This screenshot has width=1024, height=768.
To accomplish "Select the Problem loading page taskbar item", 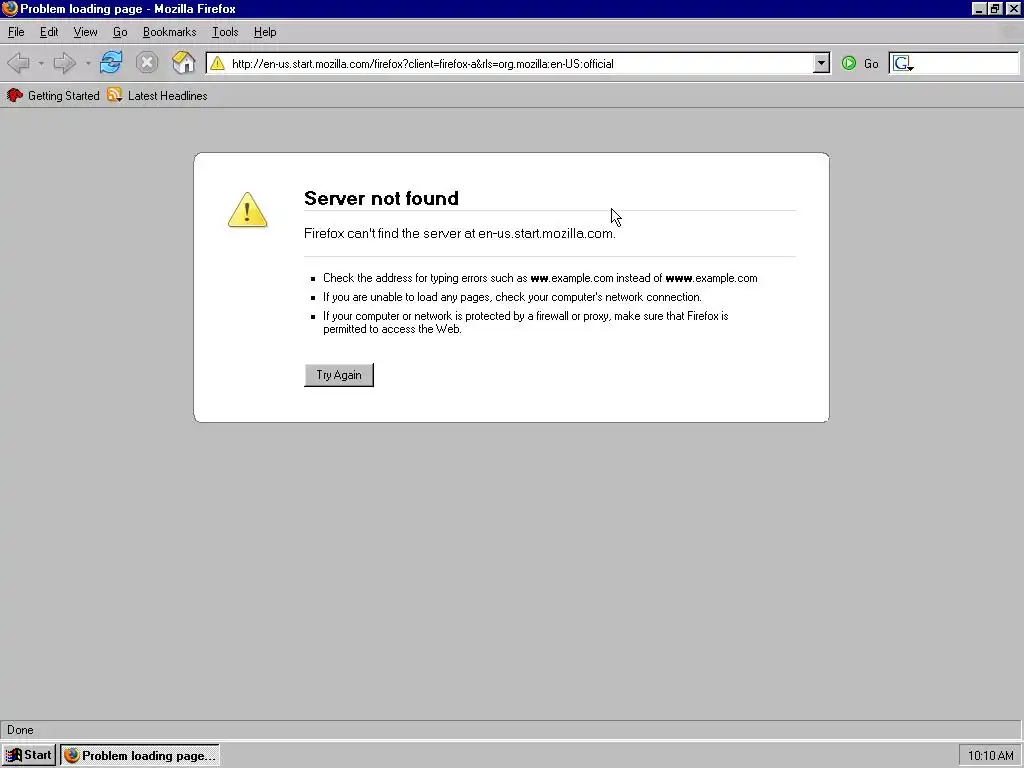I will [x=140, y=756].
